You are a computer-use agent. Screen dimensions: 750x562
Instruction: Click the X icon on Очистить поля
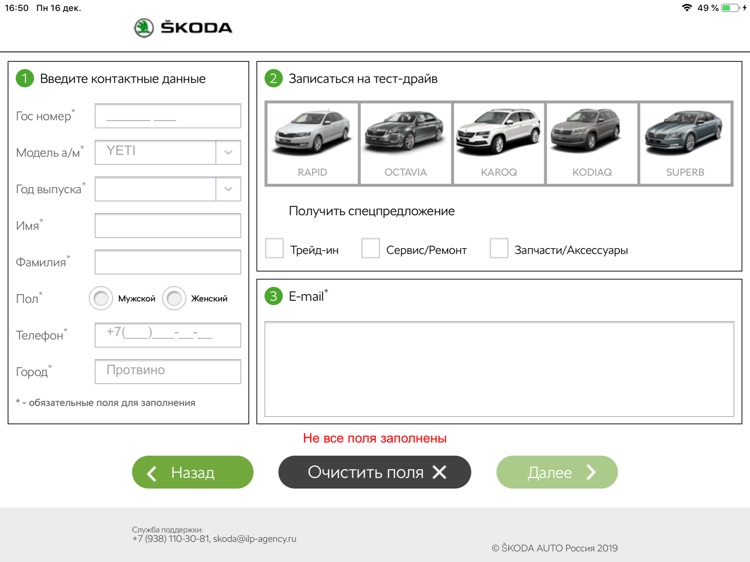(440, 473)
